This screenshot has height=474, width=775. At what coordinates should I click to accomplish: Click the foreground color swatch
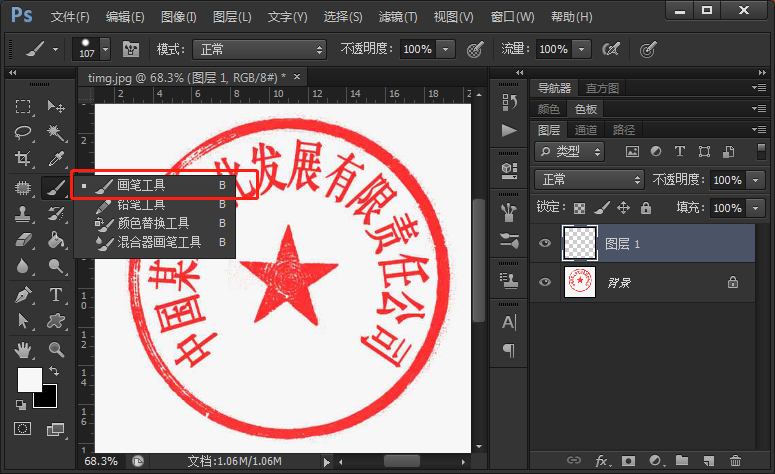tap(29, 379)
